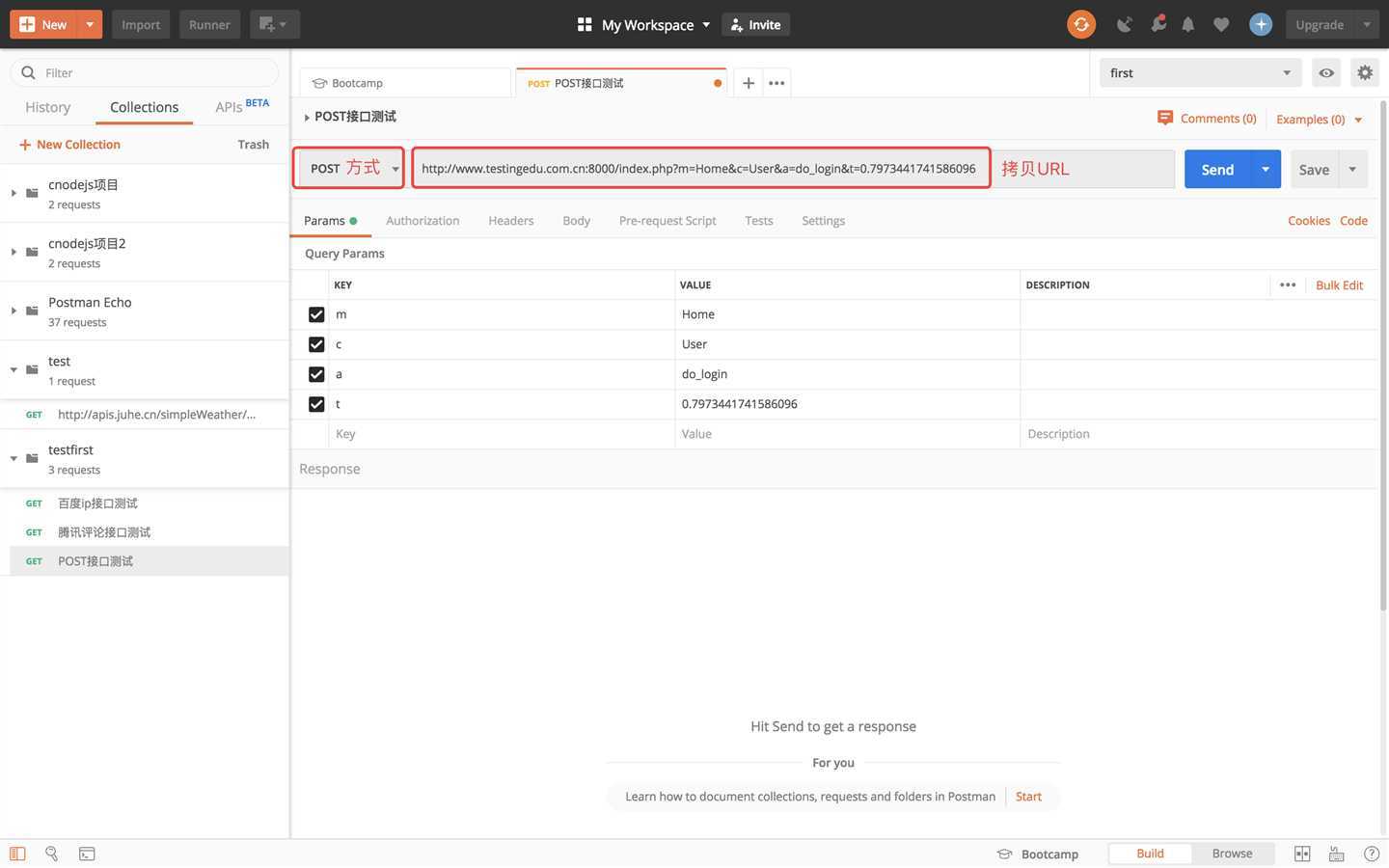Click the sidebar Filter search field
This screenshot has width=1389, height=868.
tap(145, 72)
